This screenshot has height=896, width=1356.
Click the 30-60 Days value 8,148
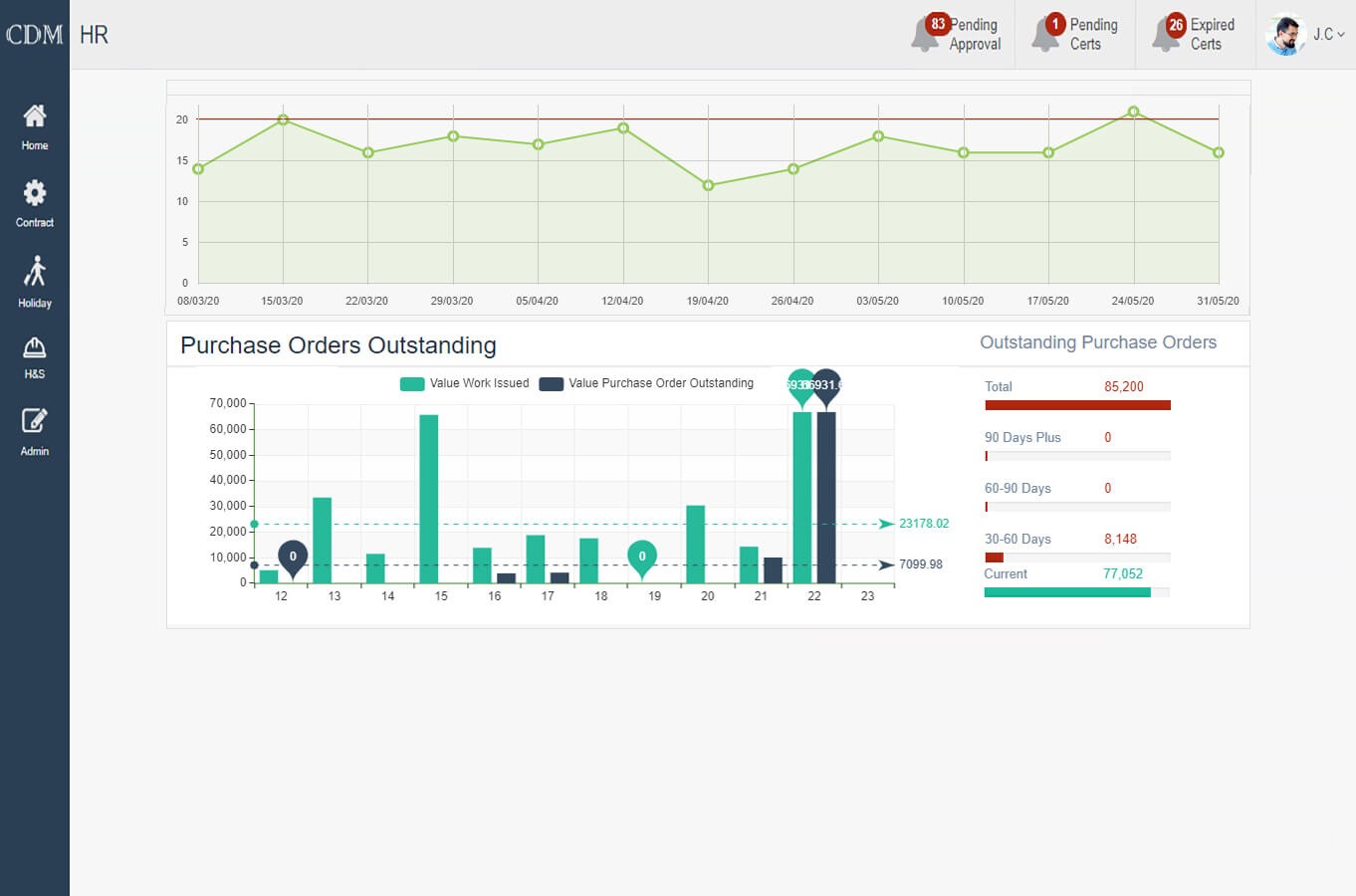pyautogui.click(x=1120, y=540)
